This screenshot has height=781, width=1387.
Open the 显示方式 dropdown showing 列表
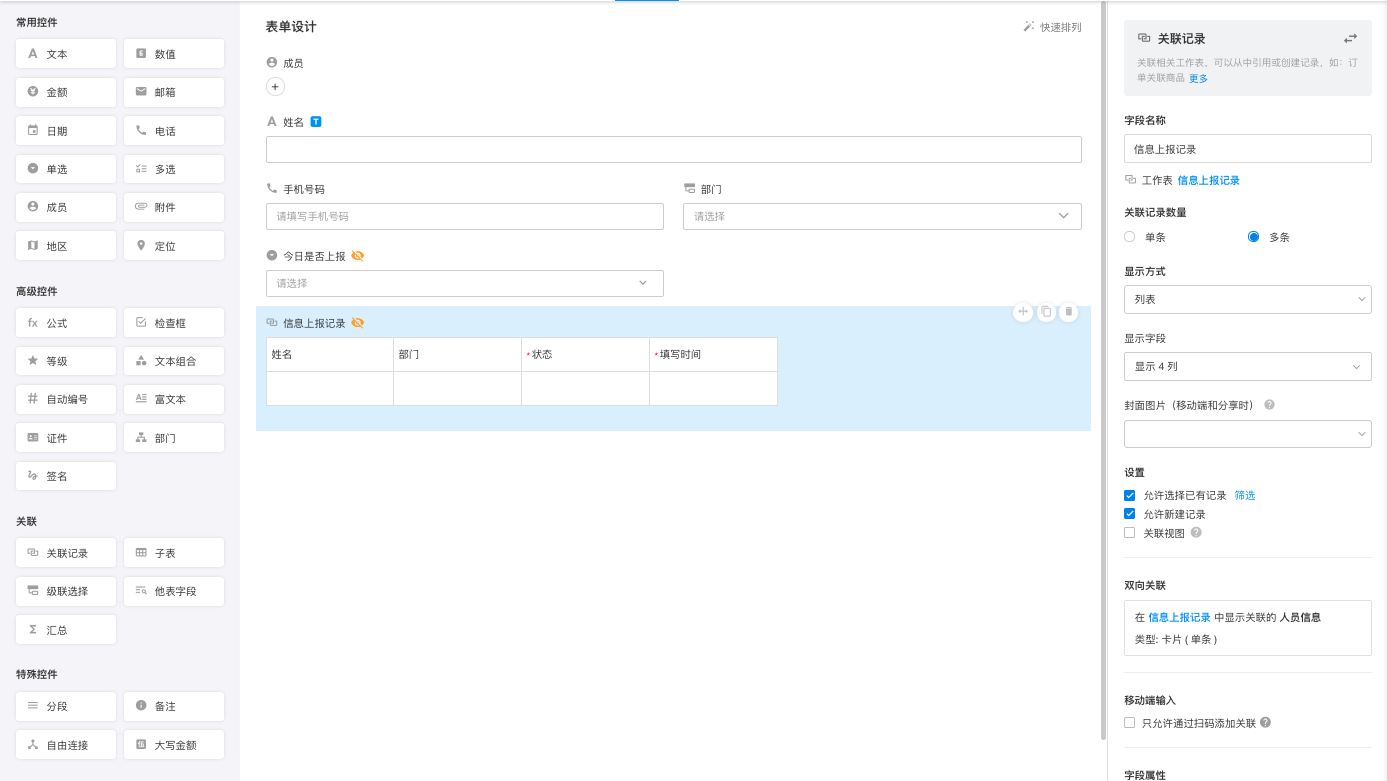click(1247, 299)
